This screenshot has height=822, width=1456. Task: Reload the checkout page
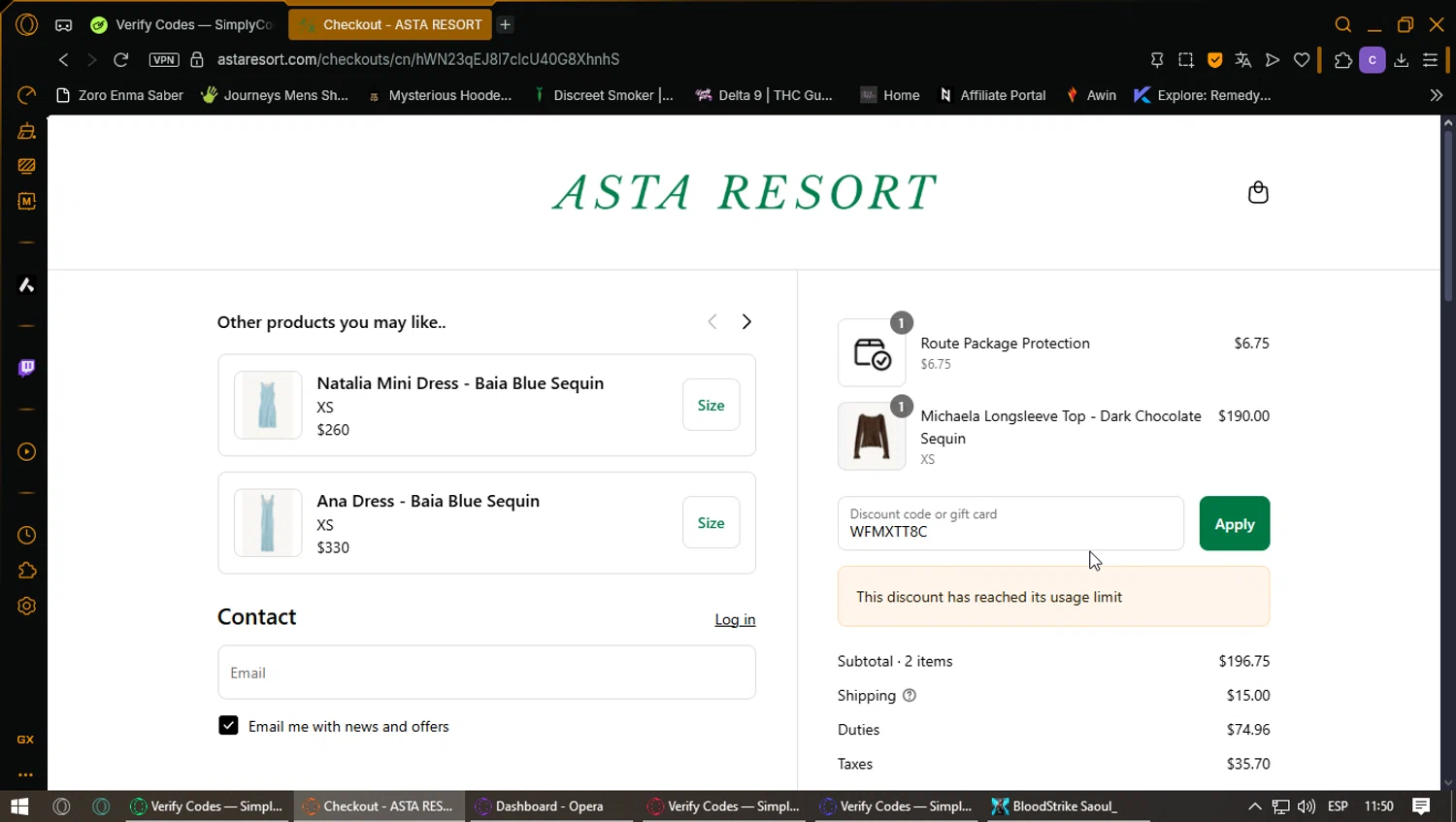pos(121,59)
